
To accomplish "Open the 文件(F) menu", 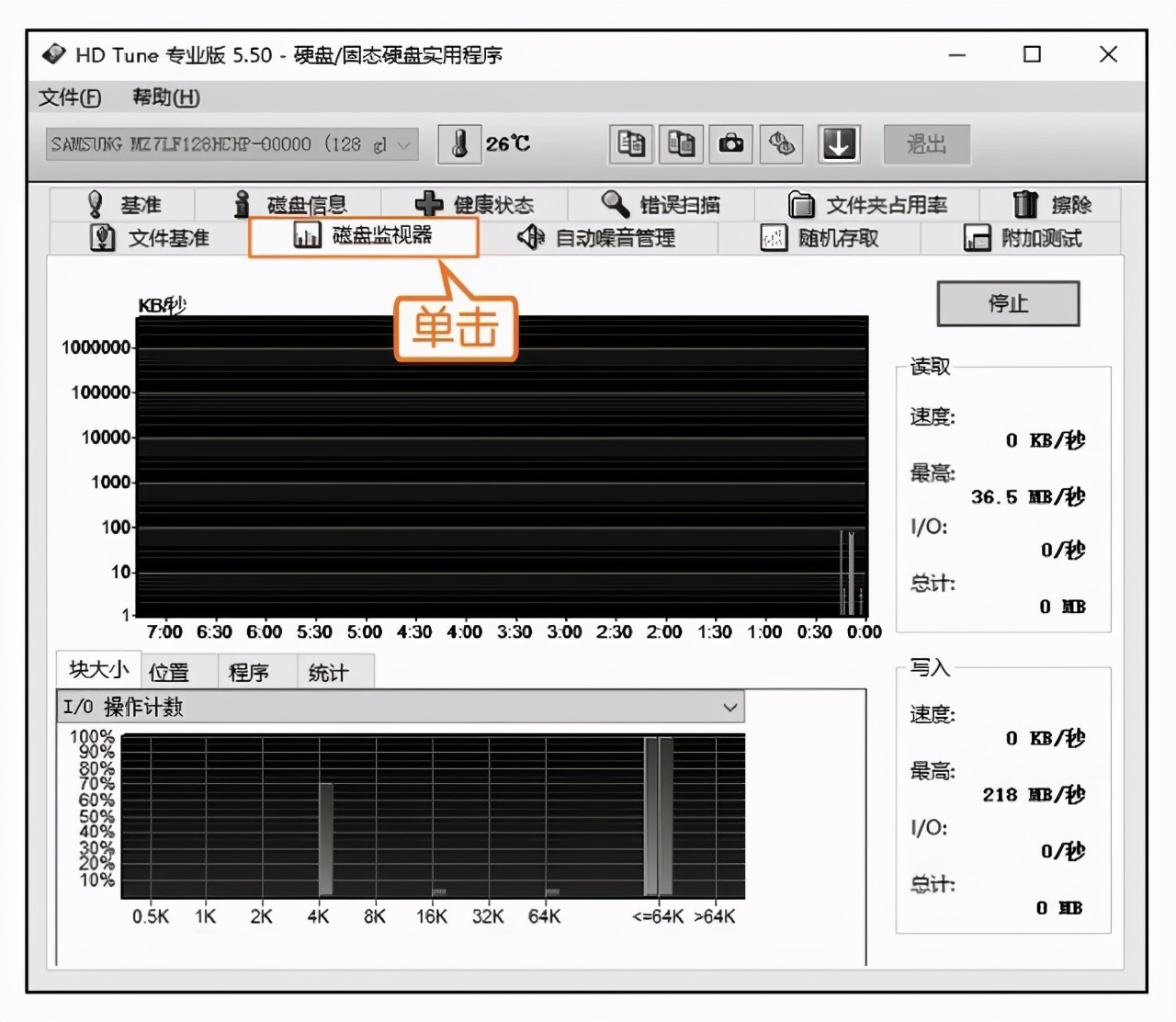I will (x=70, y=97).
